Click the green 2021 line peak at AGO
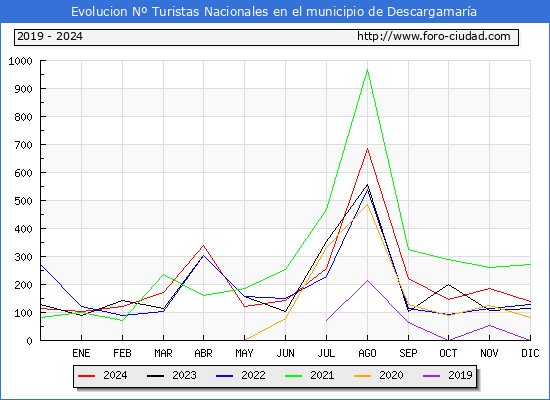The width and height of the screenshot is (550, 400). tap(367, 69)
